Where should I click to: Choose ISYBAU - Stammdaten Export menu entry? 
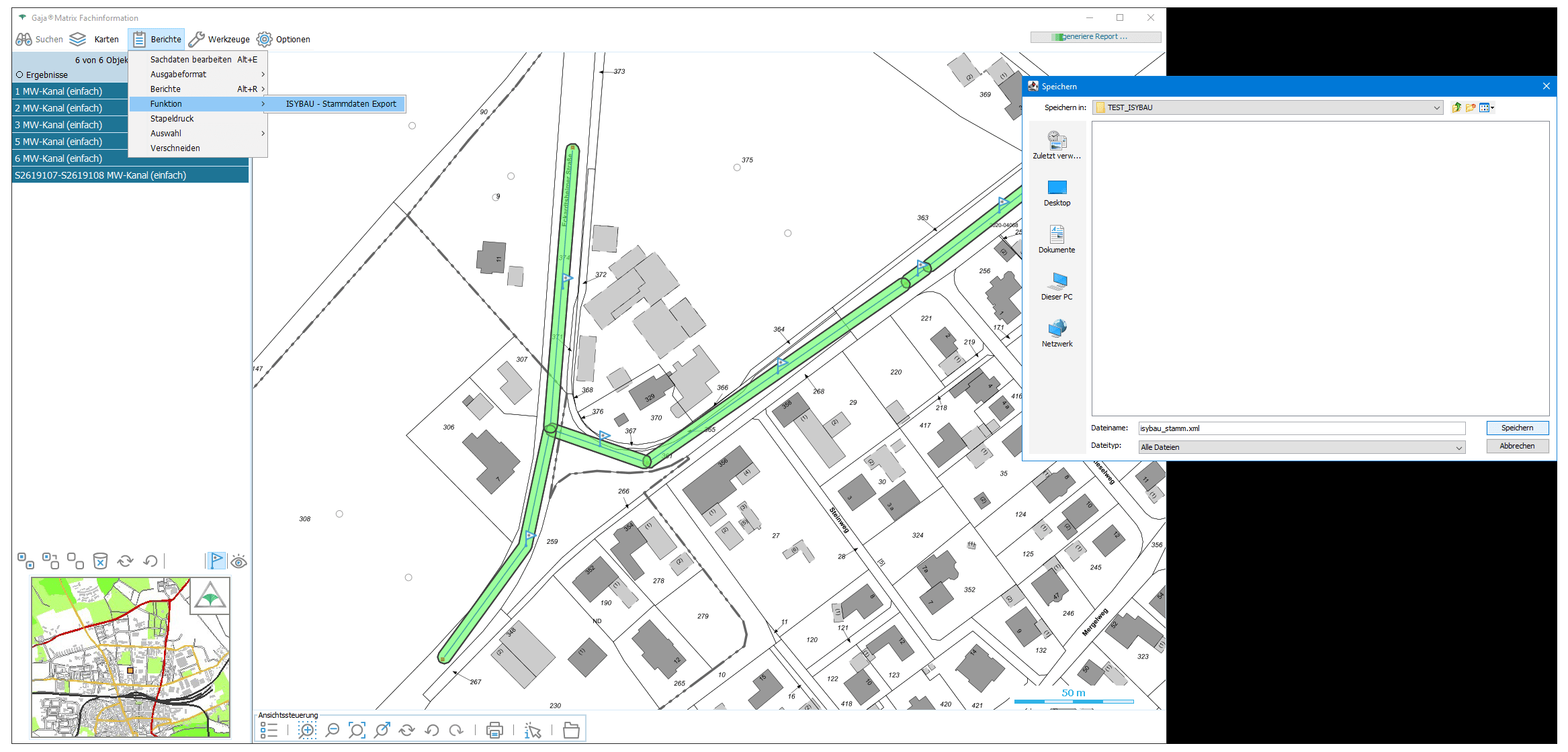click(341, 103)
